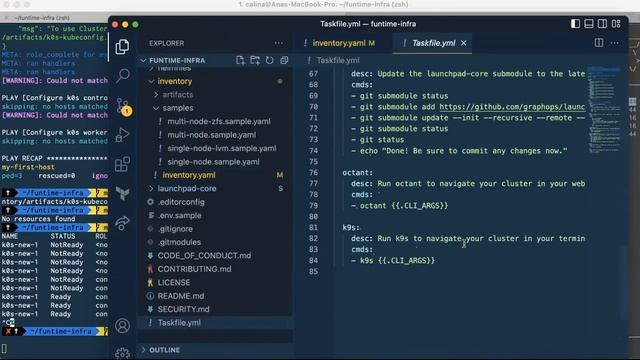The width and height of the screenshot is (640, 360).
Task: Open the Search view in activity bar
Action: point(122,76)
